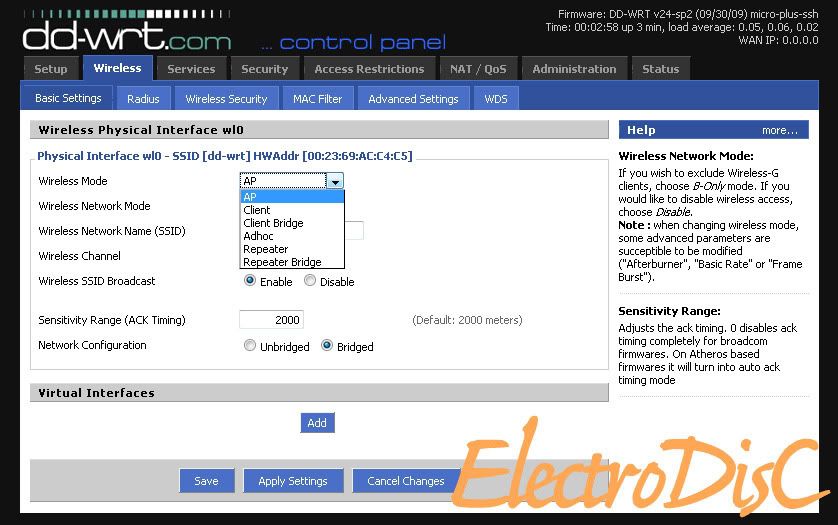Select Bridged network configuration
Screen dimensions: 838x525
click(x=327, y=345)
